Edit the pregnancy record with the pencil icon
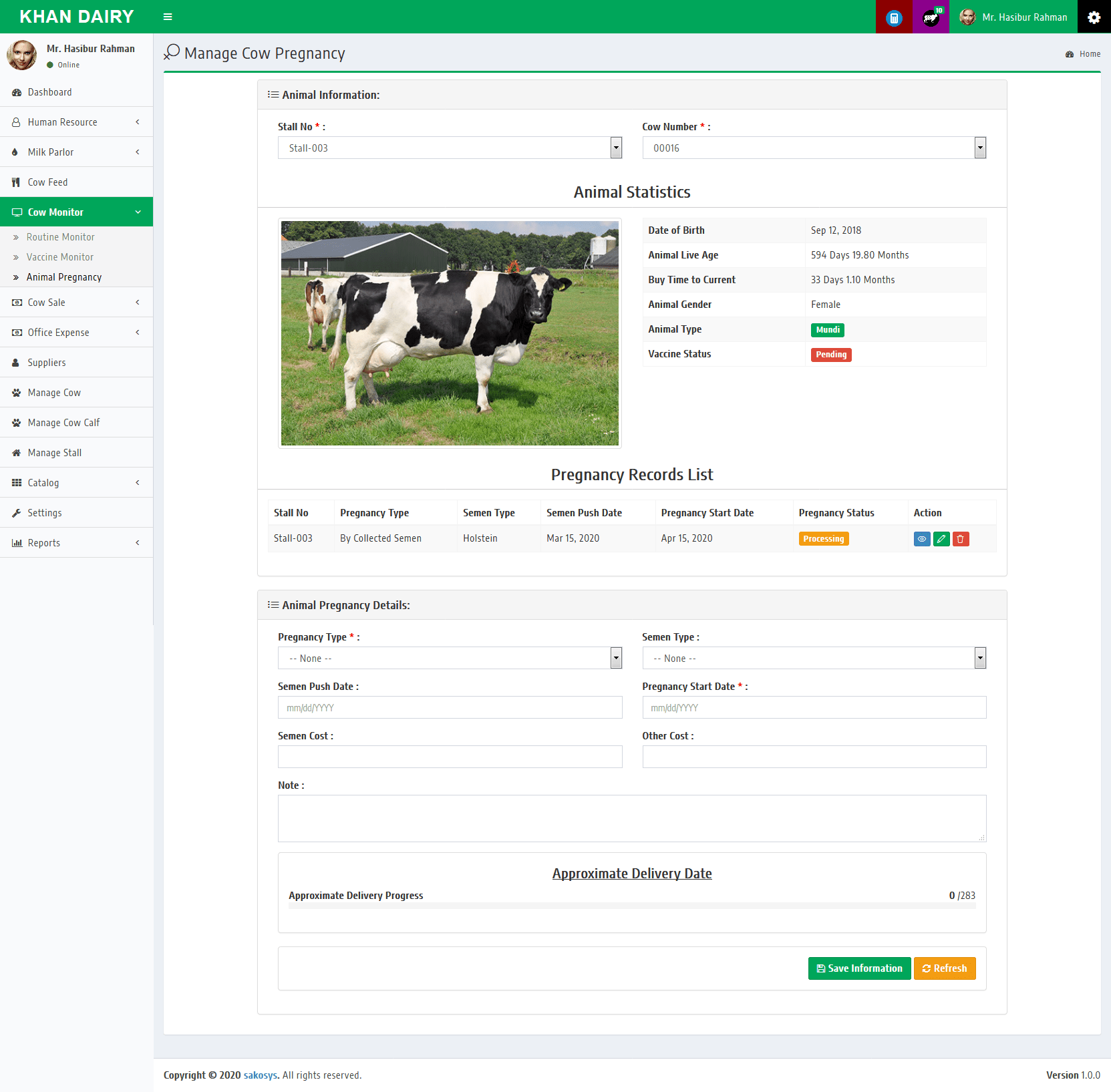Image resolution: width=1111 pixels, height=1092 pixels. point(941,538)
